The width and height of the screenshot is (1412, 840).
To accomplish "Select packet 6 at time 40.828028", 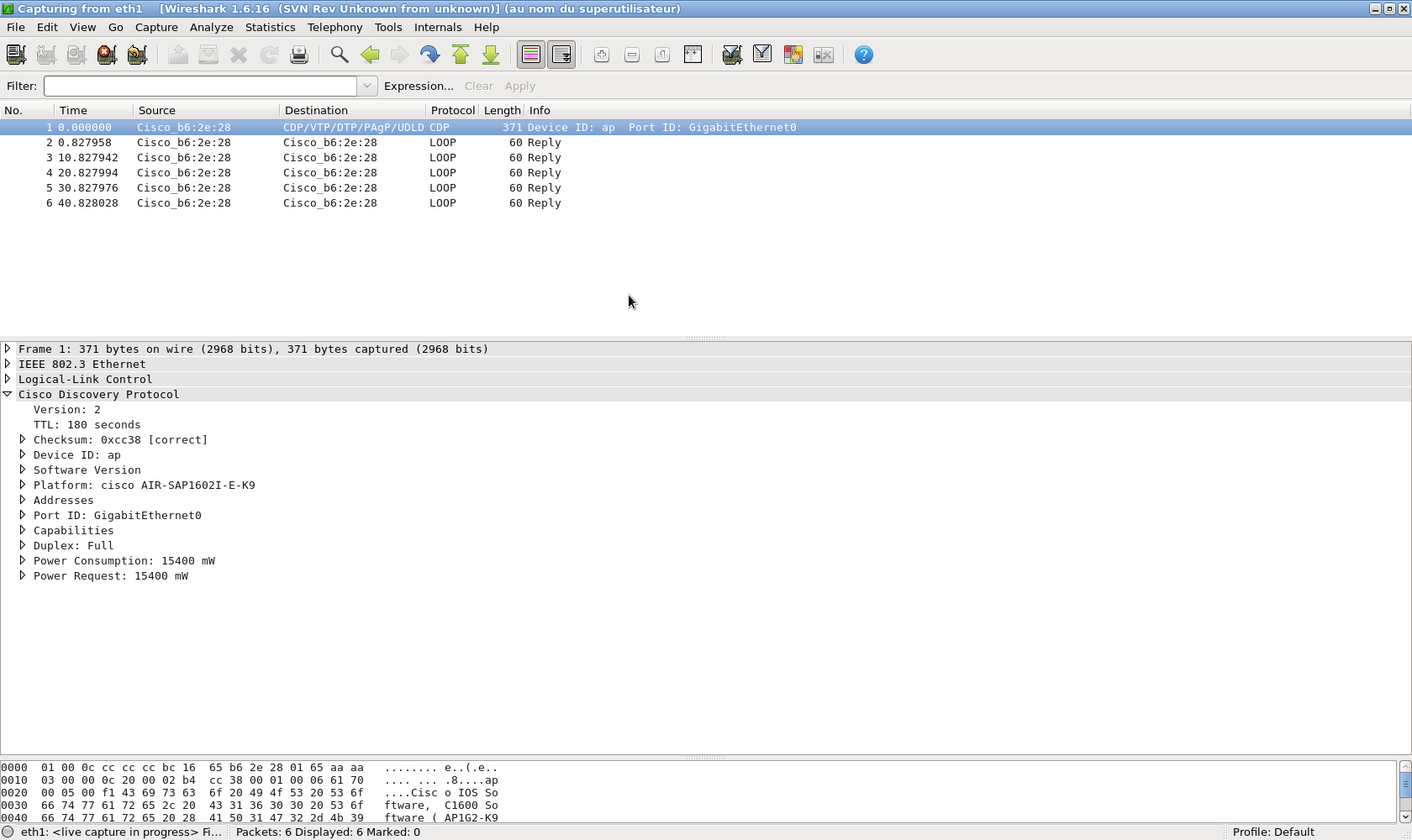I will click(705, 203).
